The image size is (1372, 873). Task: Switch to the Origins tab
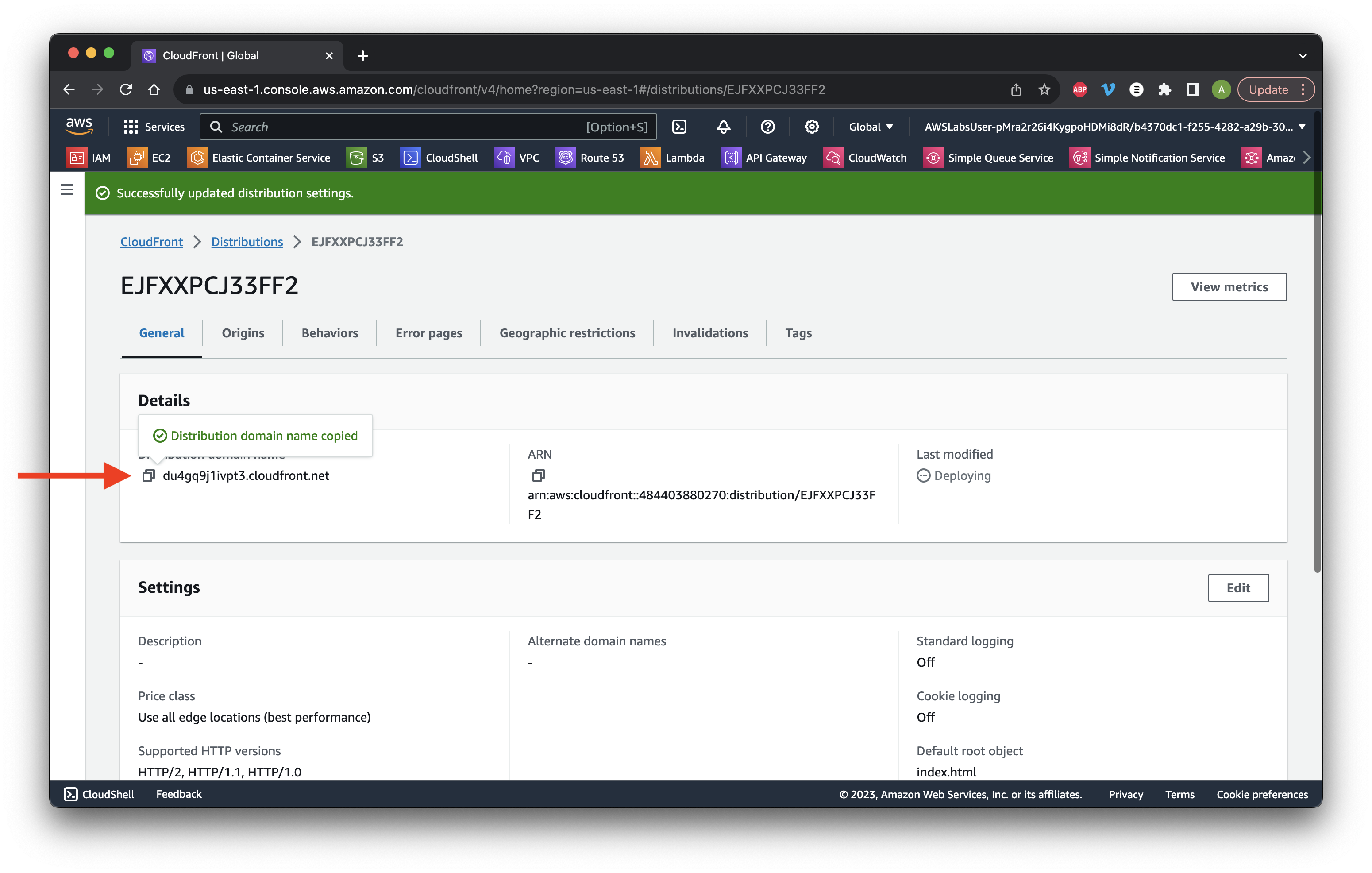click(x=243, y=333)
